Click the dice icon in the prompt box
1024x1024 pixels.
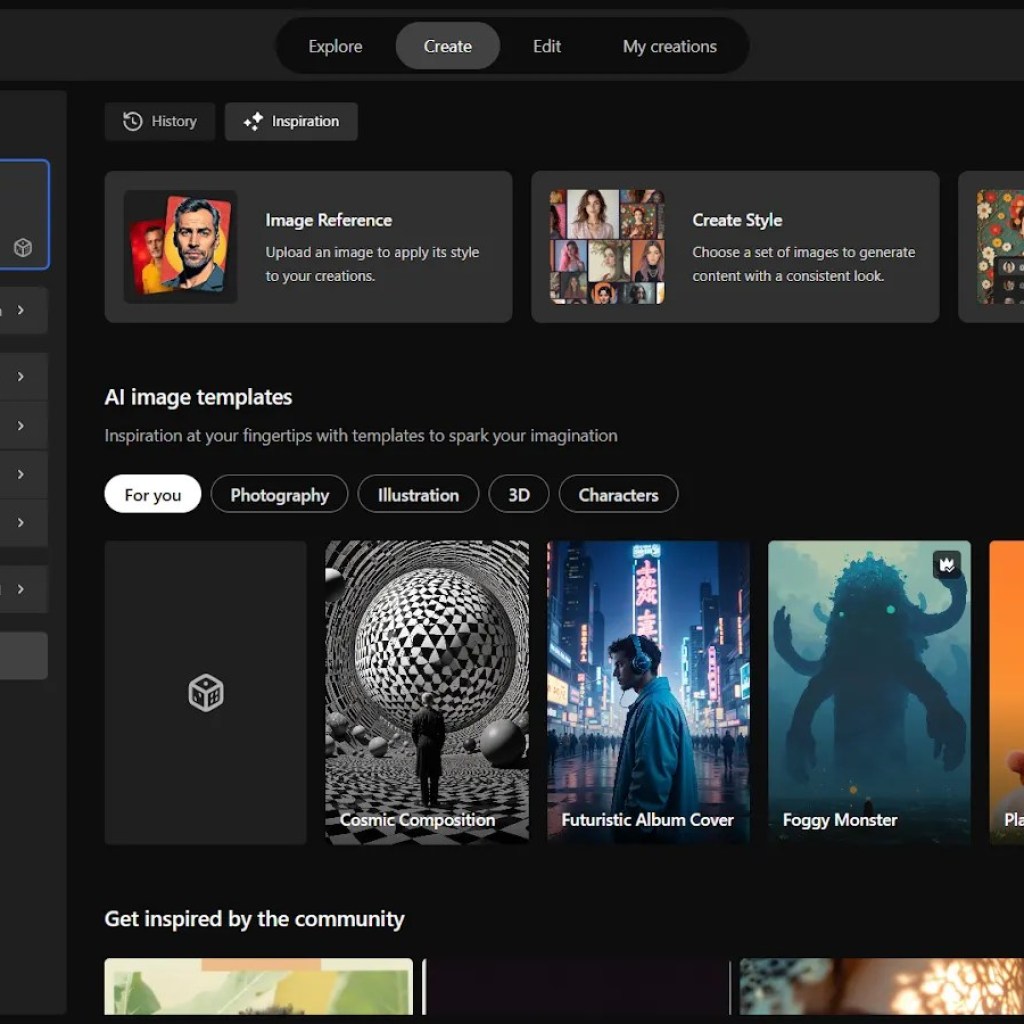(x=23, y=248)
